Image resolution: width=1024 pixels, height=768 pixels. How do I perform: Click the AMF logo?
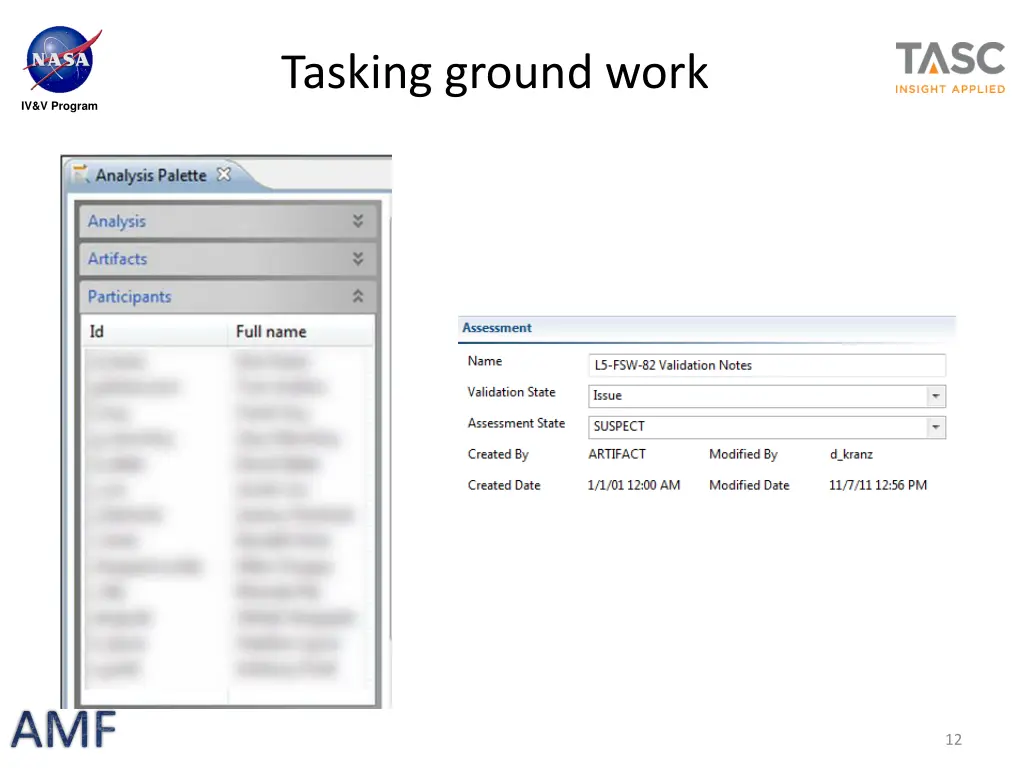[64, 729]
